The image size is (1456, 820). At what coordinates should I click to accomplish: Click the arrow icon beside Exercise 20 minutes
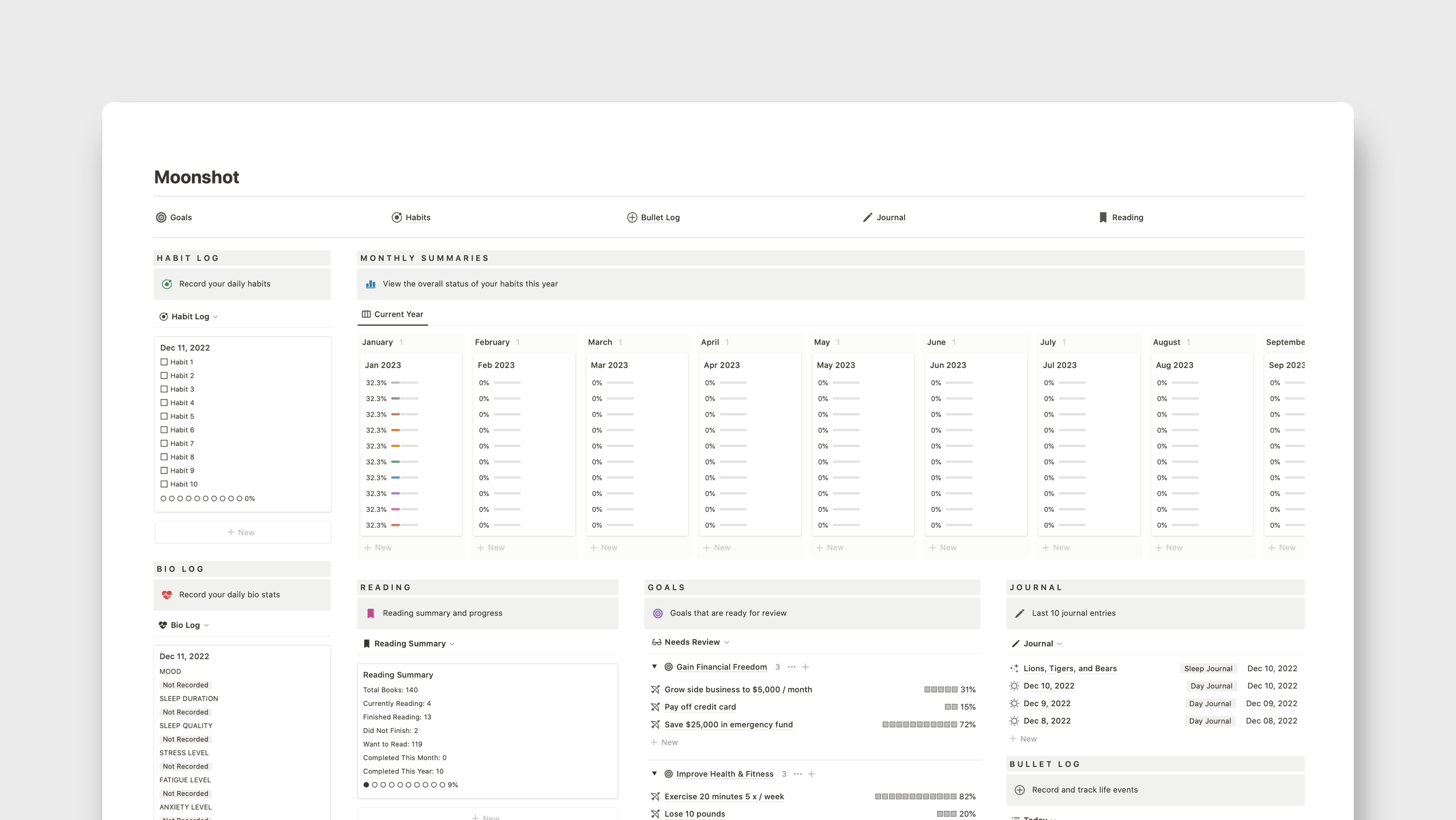(x=655, y=796)
